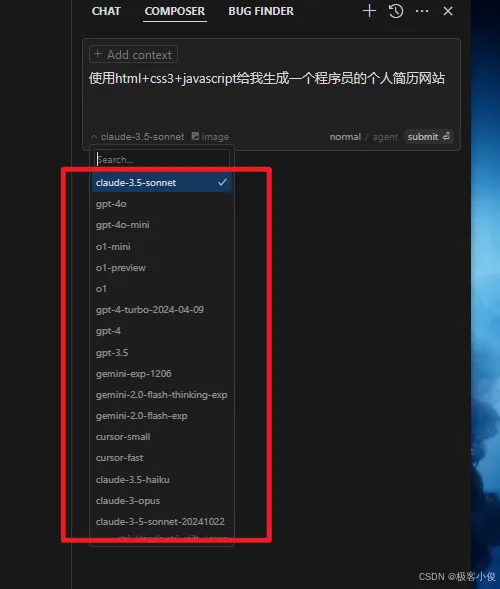The width and height of the screenshot is (500, 589).
Task: Pick gemini-2.0-flash-thinking-exp model
Action: pos(162,395)
